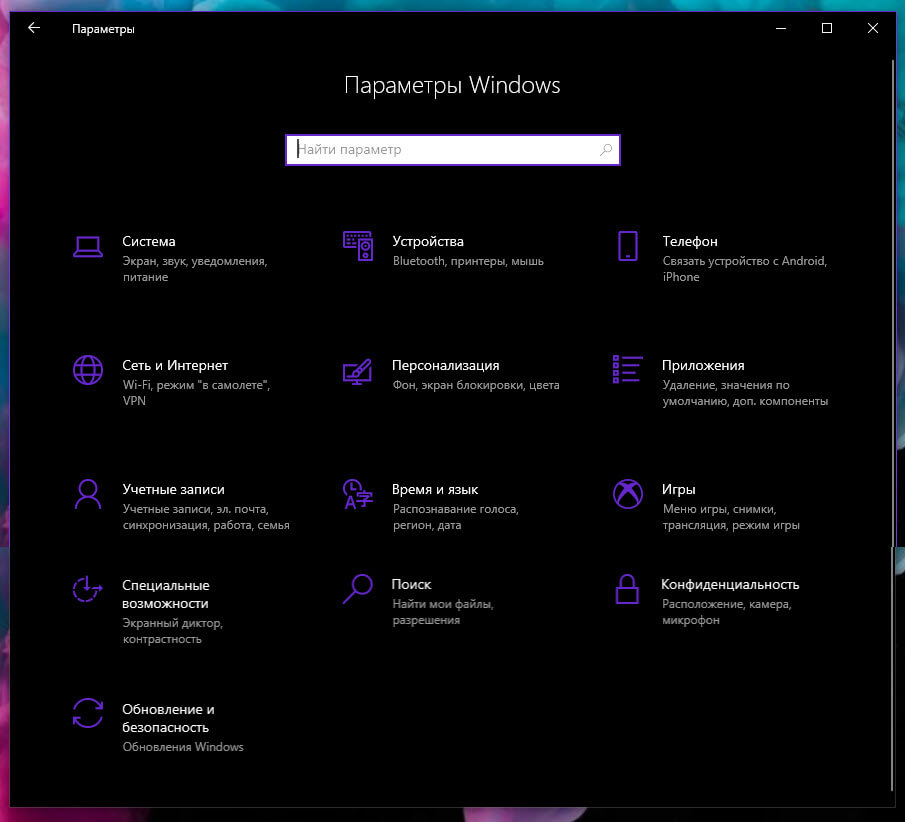Open the Система laptop icon

(x=88, y=246)
